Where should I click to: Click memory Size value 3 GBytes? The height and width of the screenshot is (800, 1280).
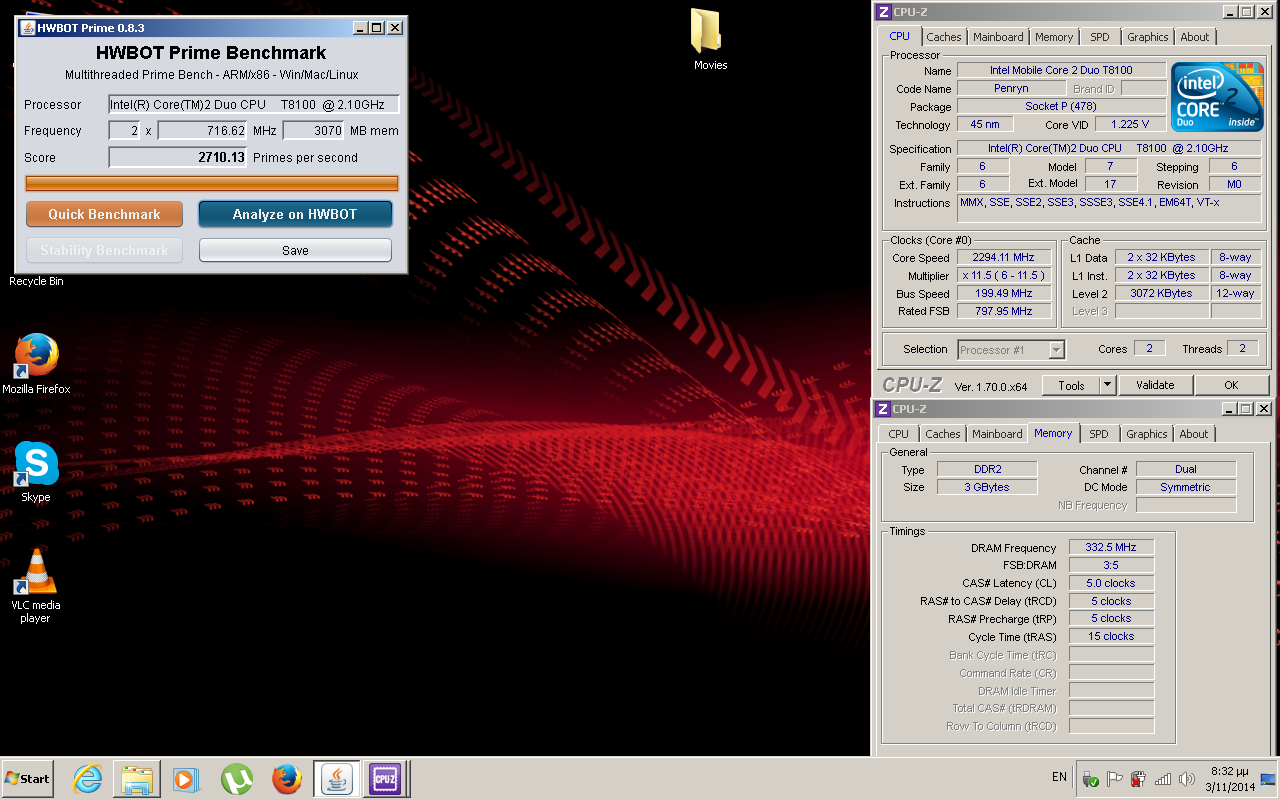(987, 487)
